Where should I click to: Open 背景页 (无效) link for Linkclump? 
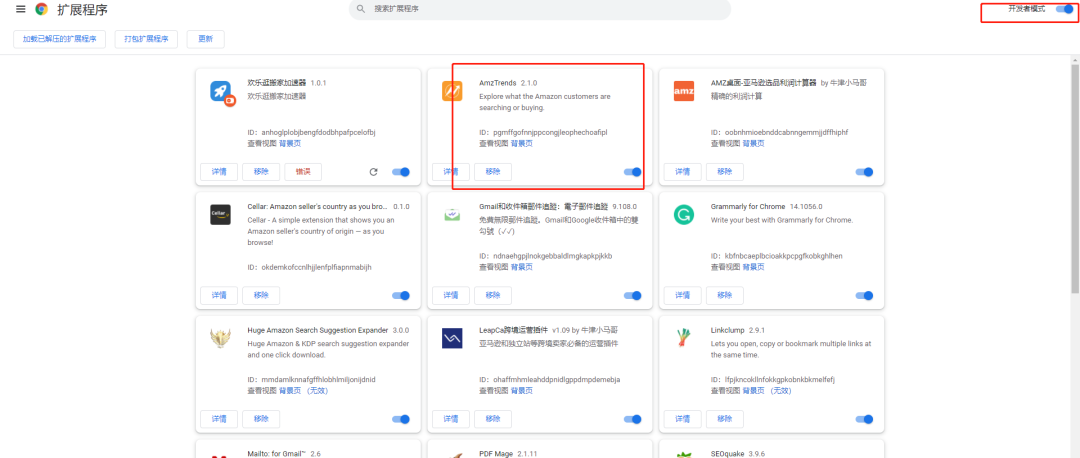coord(767,391)
